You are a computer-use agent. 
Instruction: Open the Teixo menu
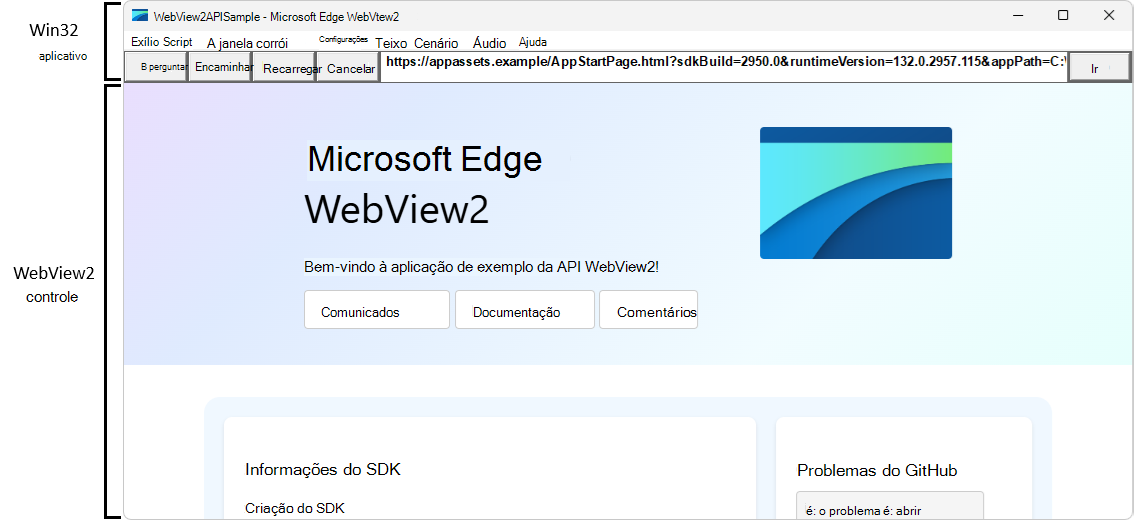391,43
